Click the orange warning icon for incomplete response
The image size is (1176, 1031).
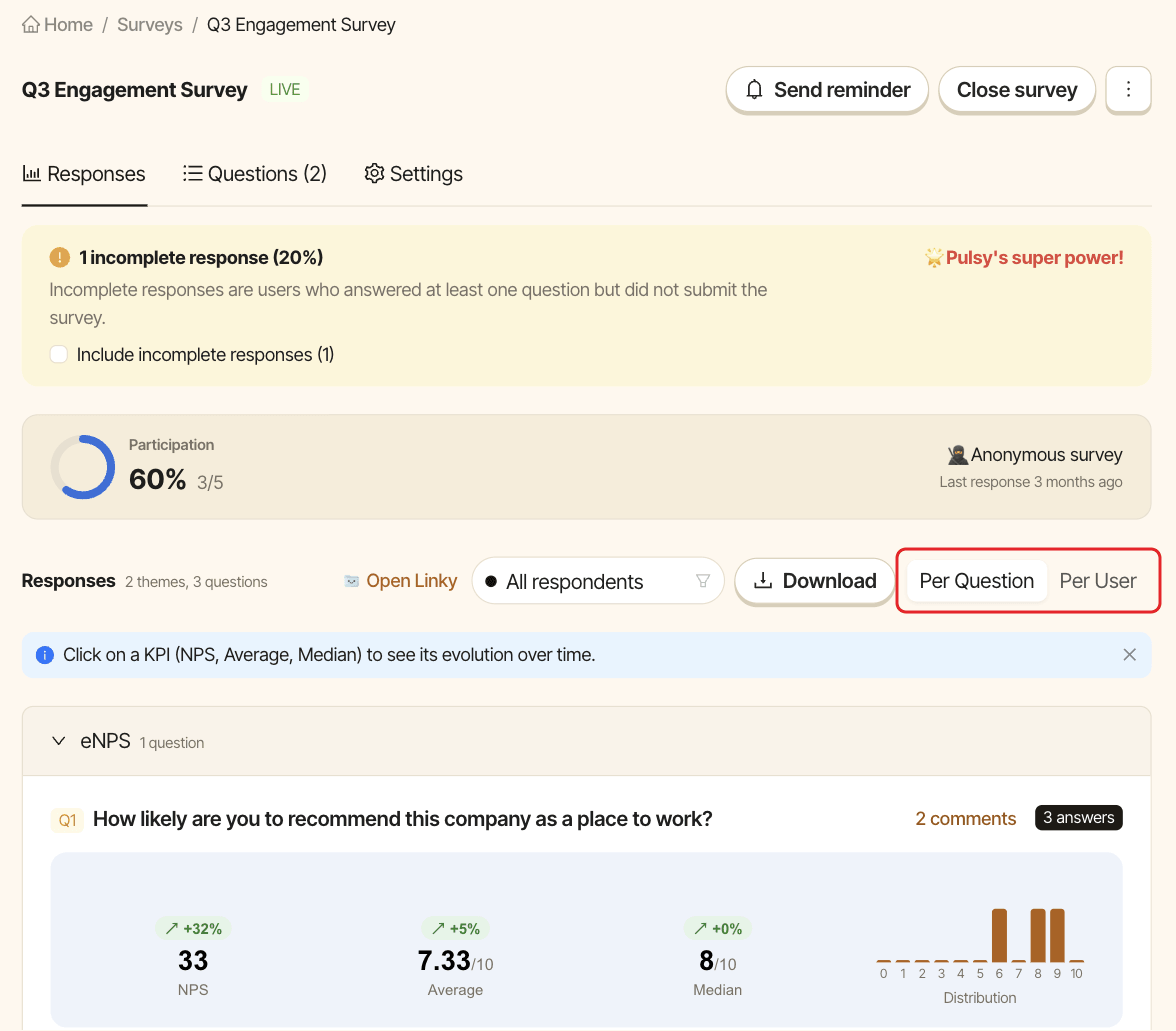[x=59, y=258]
